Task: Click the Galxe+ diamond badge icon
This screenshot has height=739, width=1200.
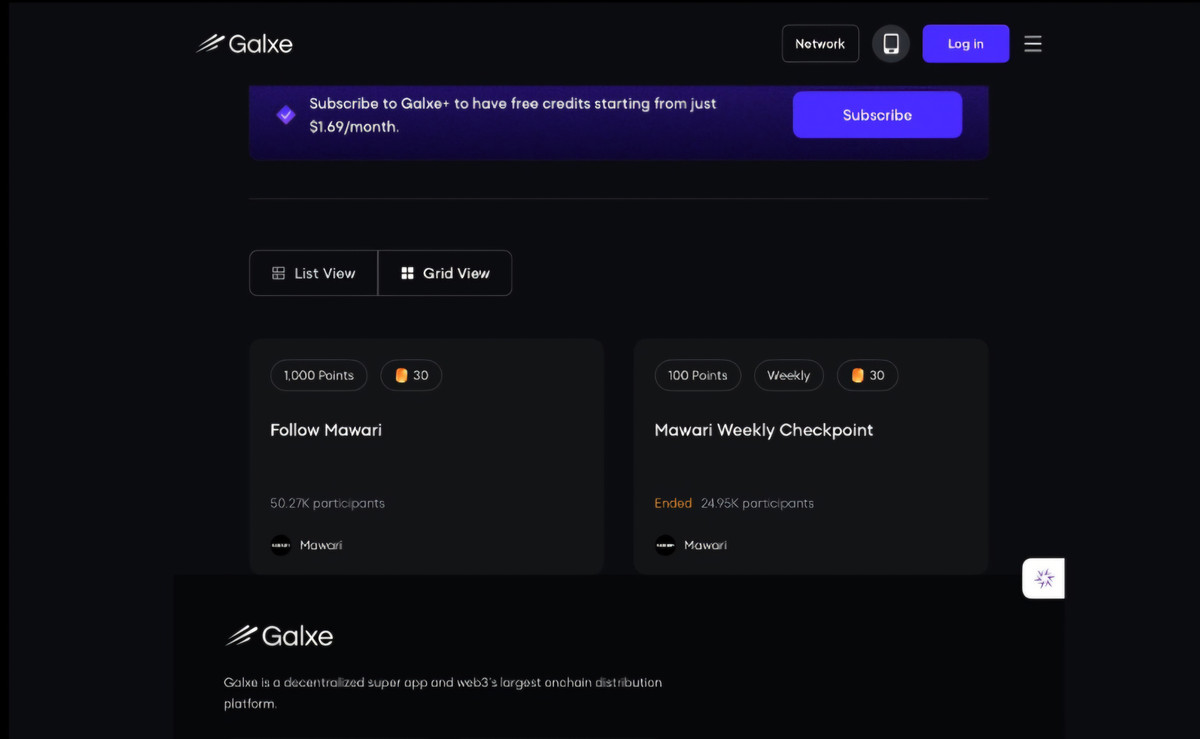Action: point(286,115)
